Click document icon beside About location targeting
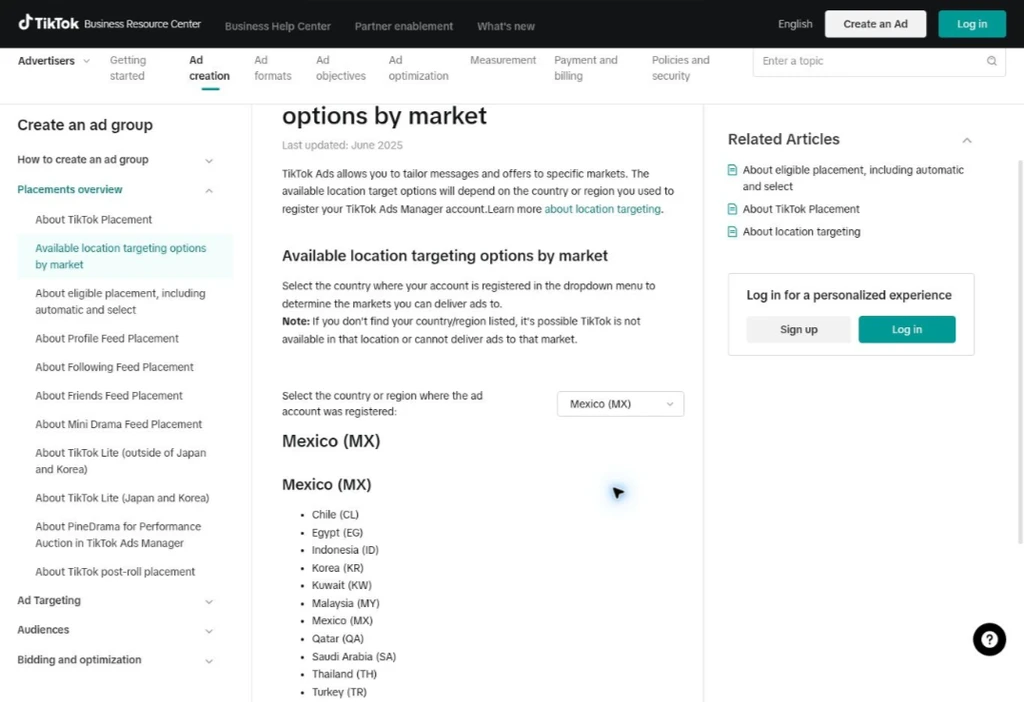 pyautogui.click(x=732, y=232)
